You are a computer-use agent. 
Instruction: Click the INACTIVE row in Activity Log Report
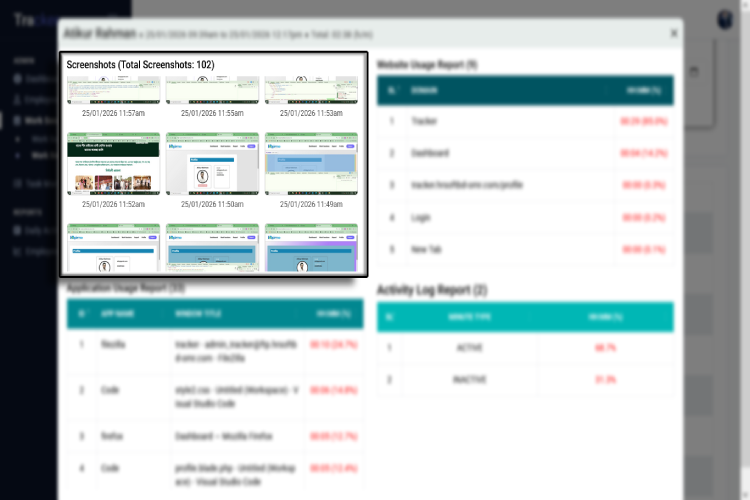(x=524, y=380)
